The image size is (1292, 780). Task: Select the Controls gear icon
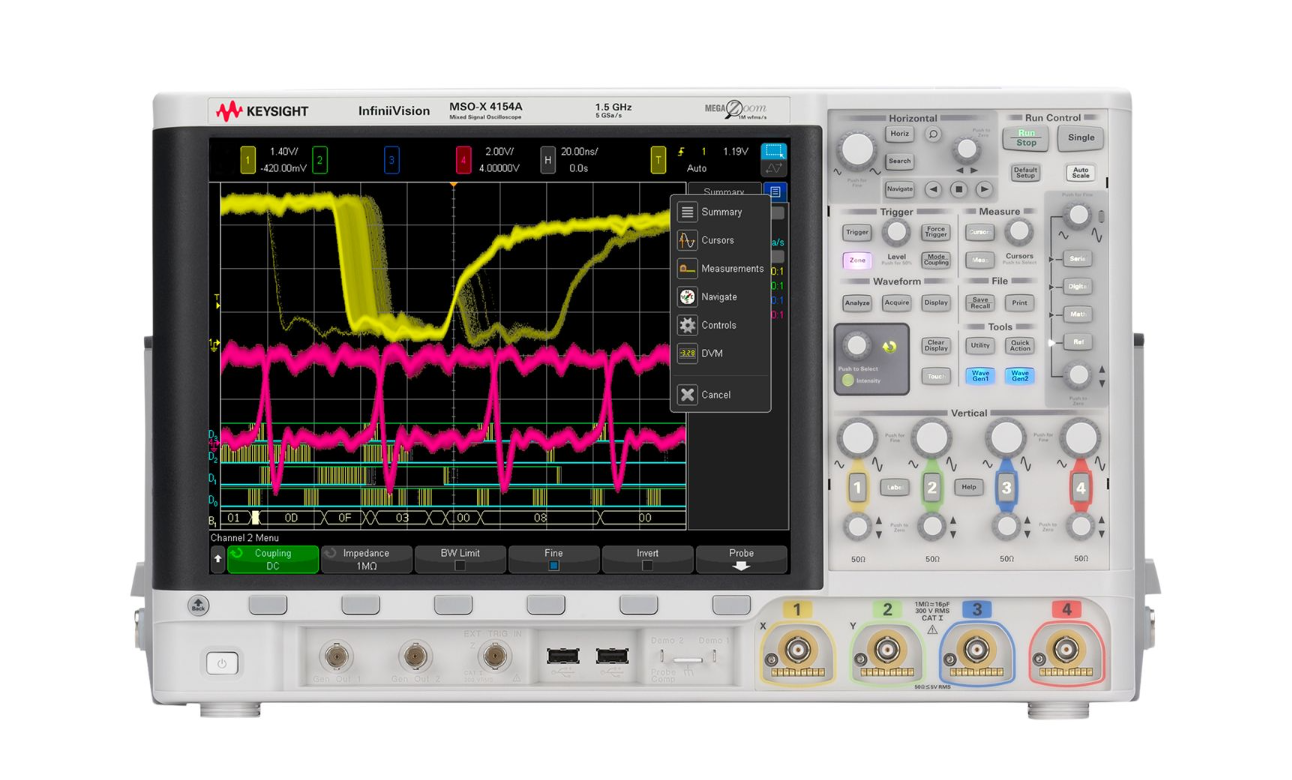pos(688,325)
